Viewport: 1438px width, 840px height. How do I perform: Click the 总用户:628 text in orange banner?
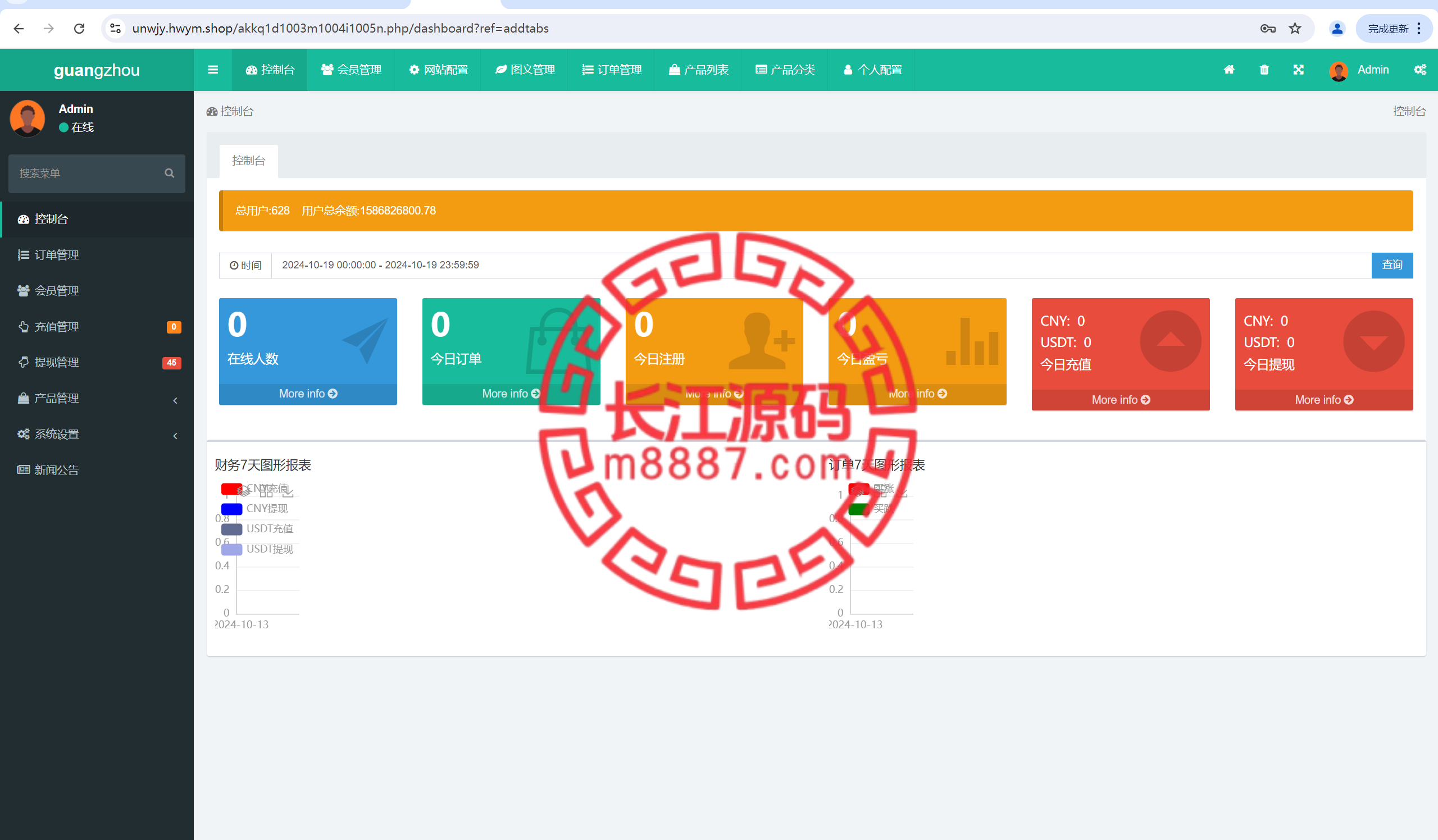pyautogui.click(x=262, y=211)
